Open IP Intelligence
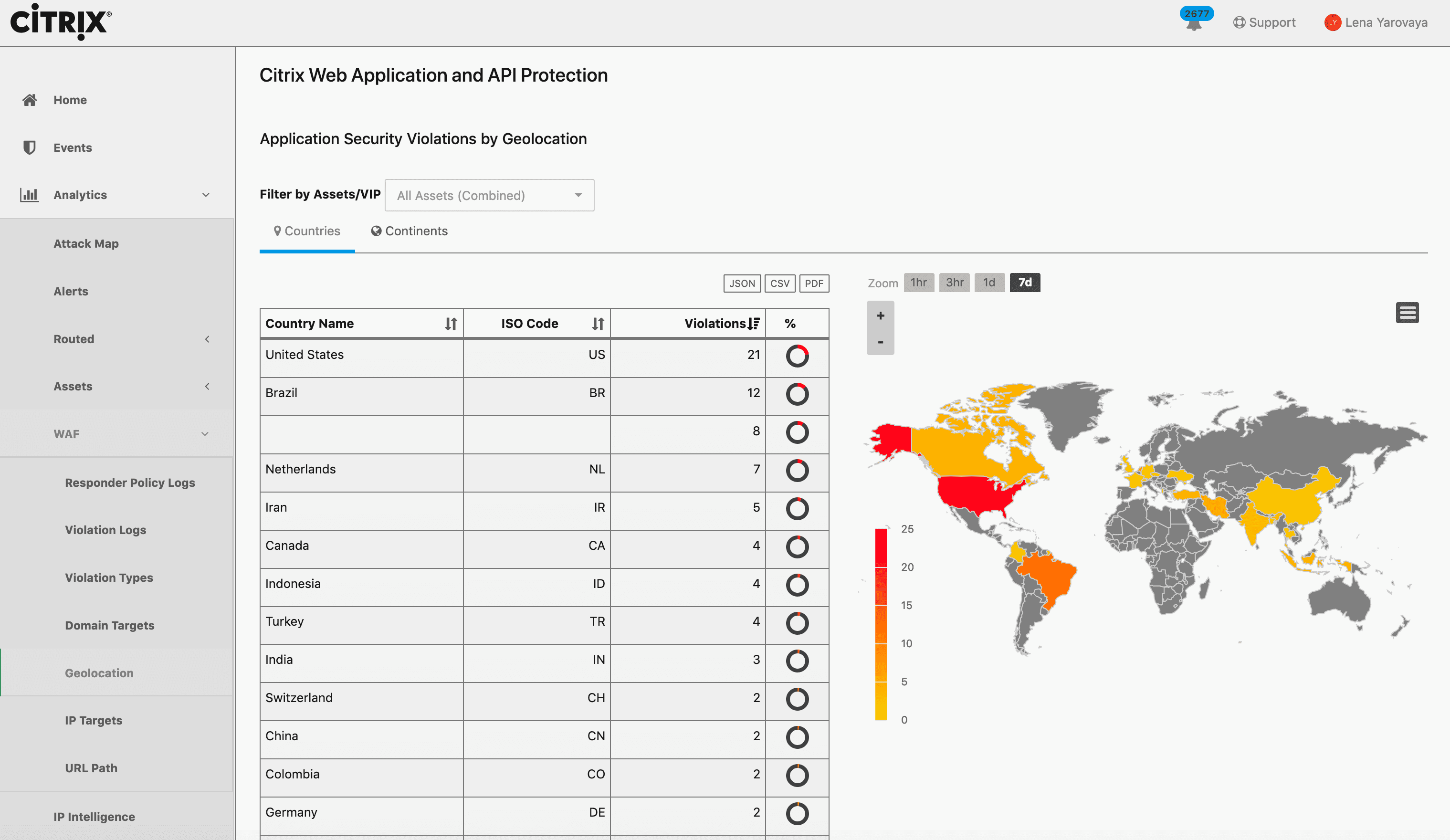Image resolution: width=1450 pixels, height=840 pixels. [x=95, y=817]
